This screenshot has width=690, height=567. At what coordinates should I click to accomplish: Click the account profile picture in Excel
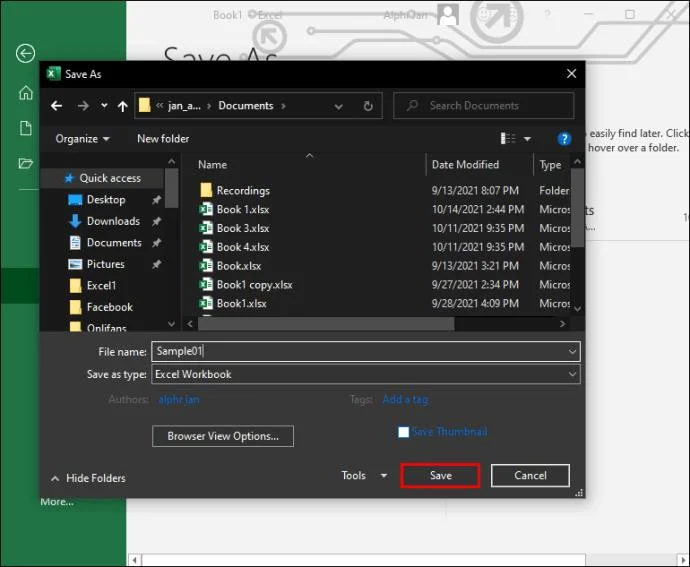[448, 15]
